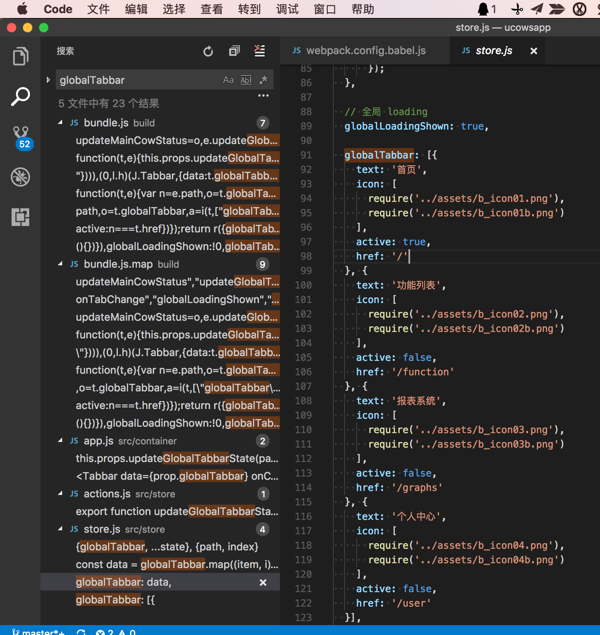The image size is (600, 635).
Task: Toggle Match Whole Word in search box
Action: tap(246, 80)
